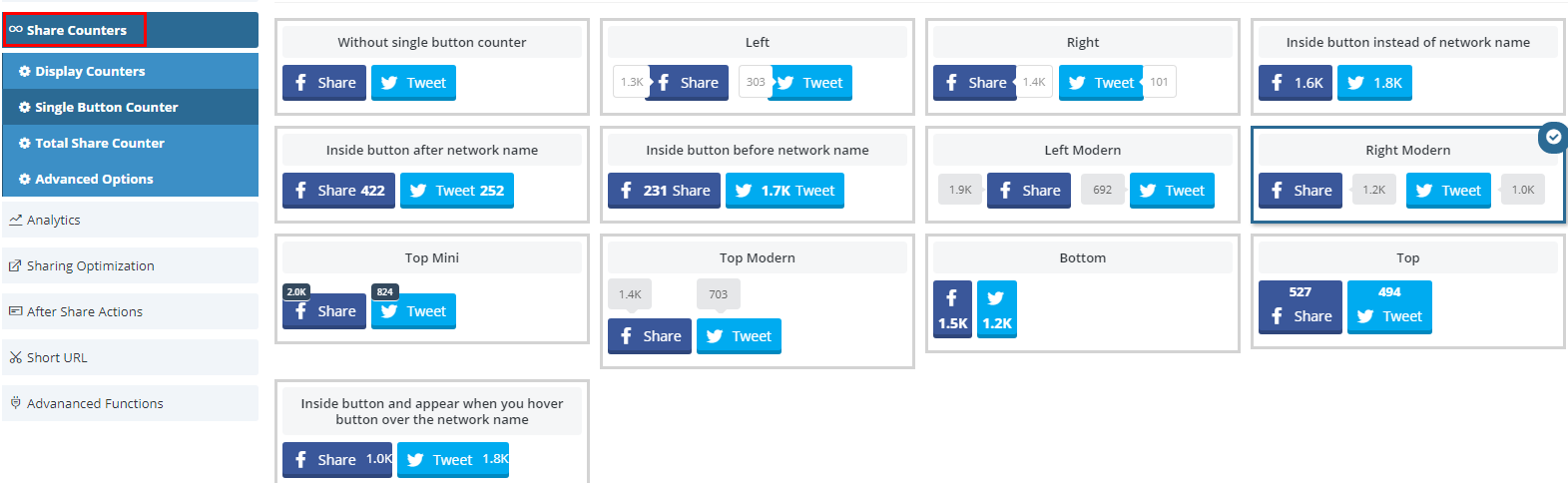This screenshot has width=1568, height=484.
Task: Select the Top Modern style preview
Action: [758, 301]
